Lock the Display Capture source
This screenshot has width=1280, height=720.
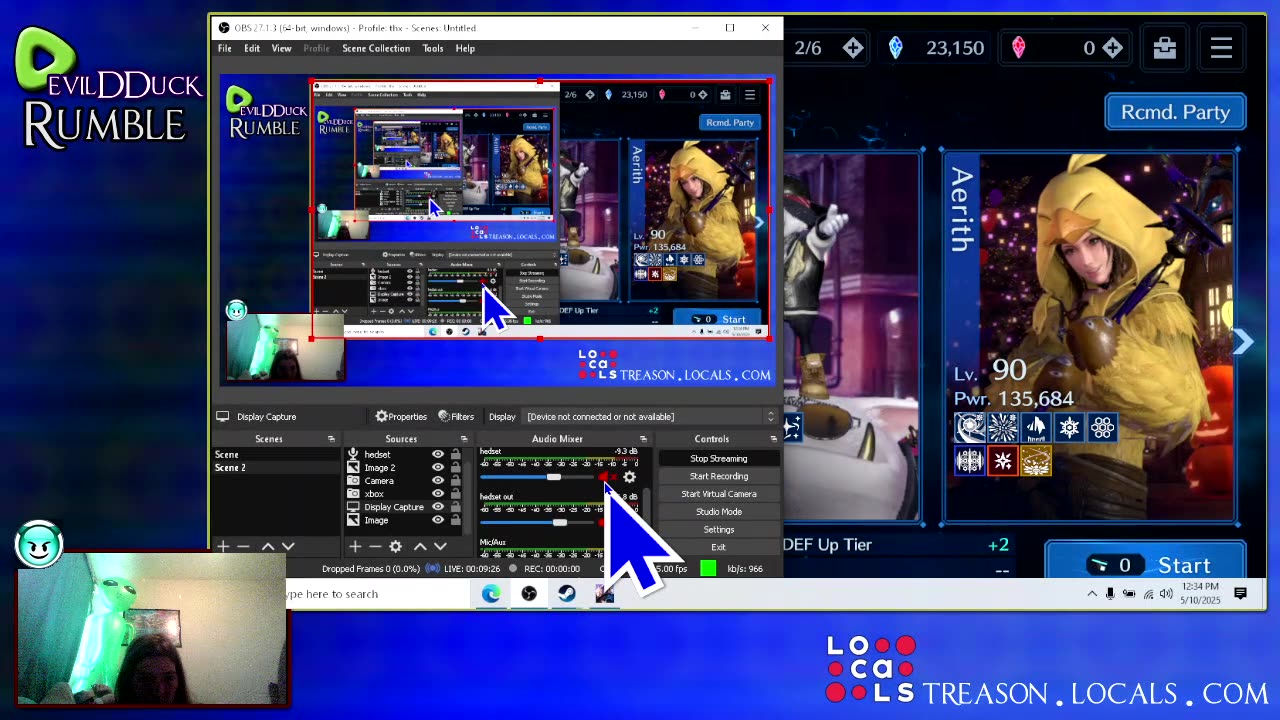(455, 507)
